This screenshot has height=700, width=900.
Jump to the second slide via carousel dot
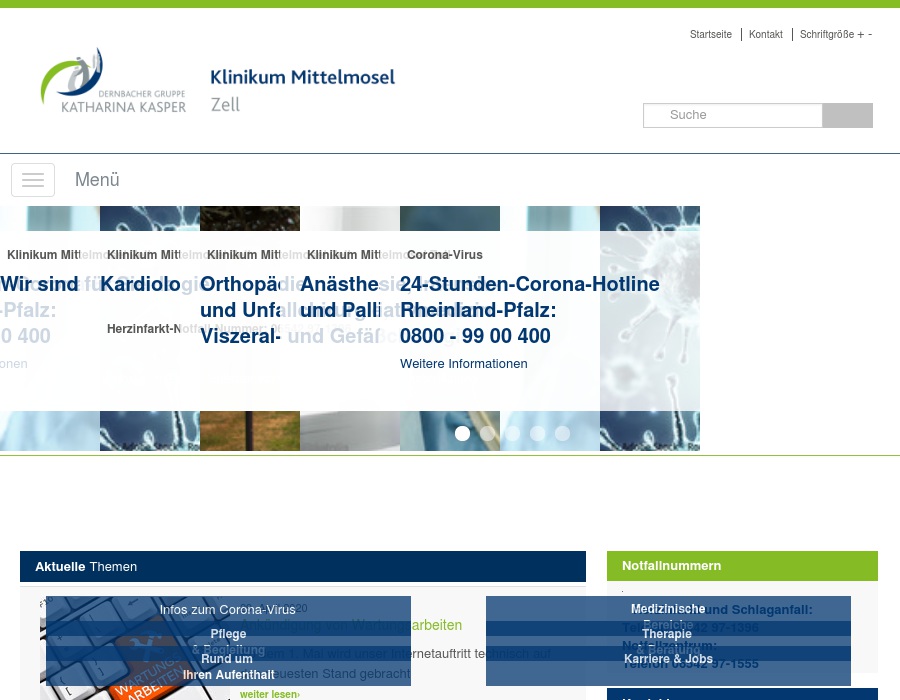pos(487,433)
